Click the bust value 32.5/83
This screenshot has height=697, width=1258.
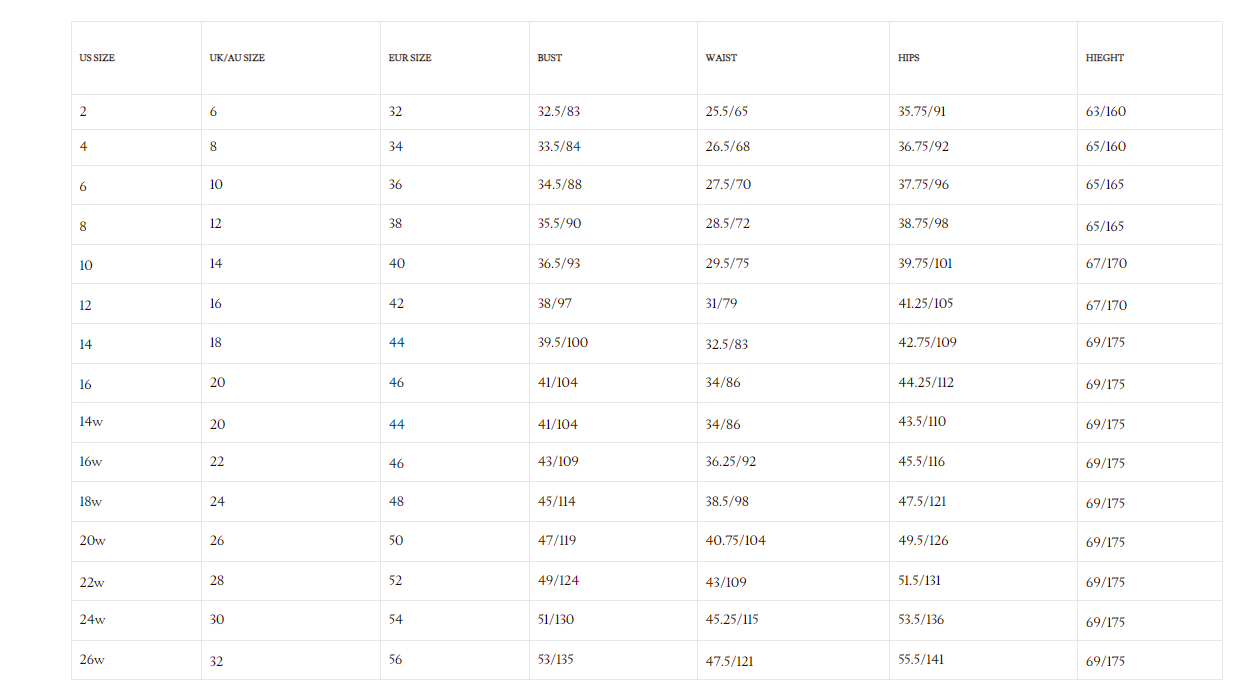[x=558, y=112]
